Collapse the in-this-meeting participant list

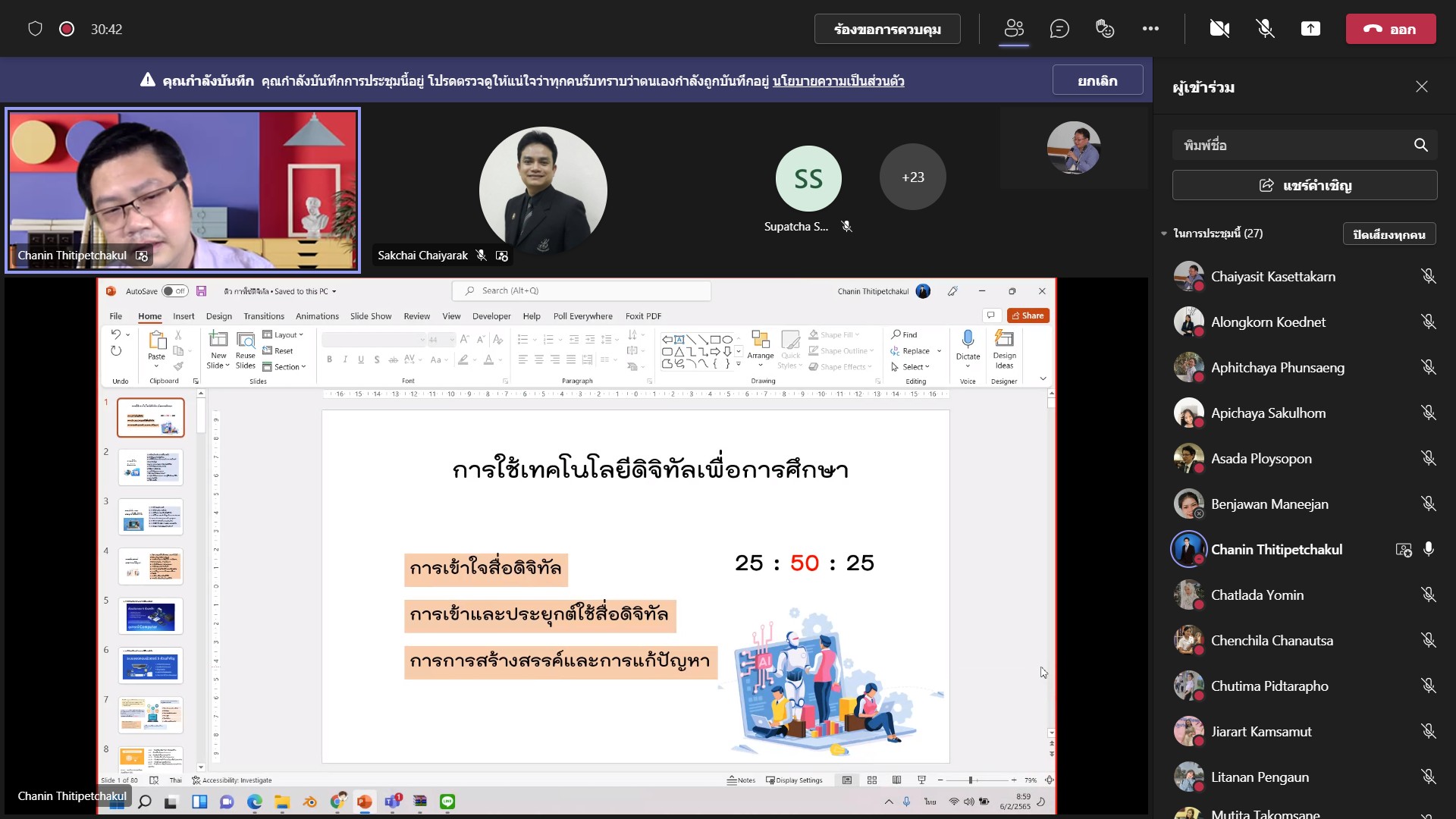pyautogui.click(x=1164, y=234)
